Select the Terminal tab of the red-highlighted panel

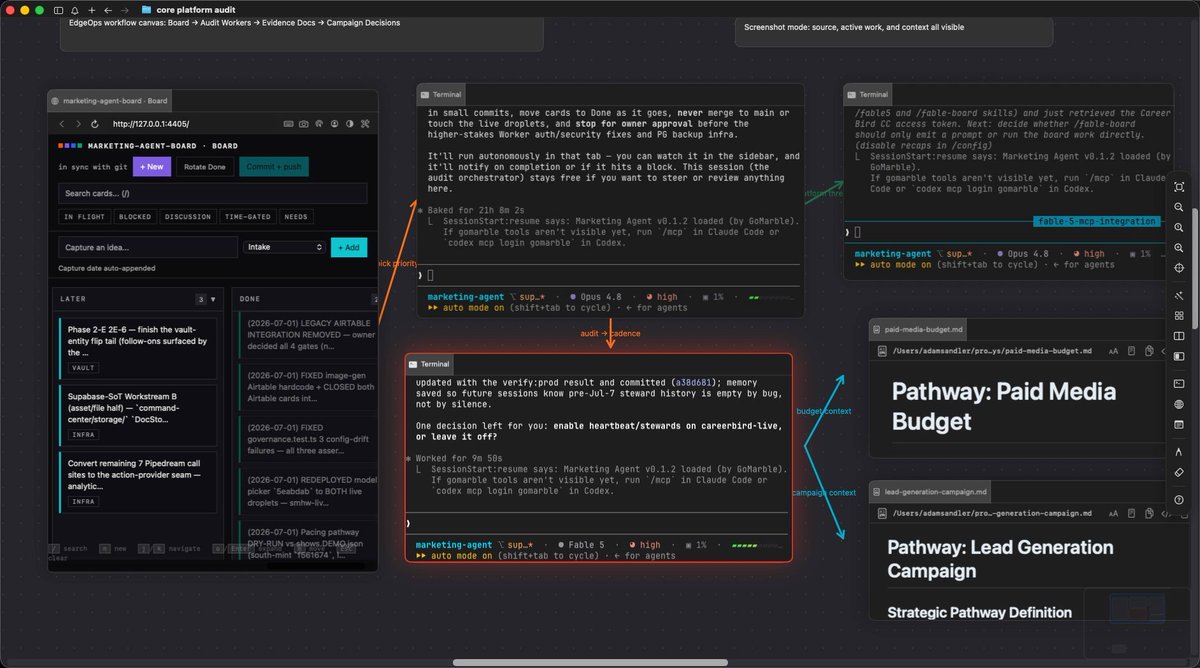click(428, 364)
